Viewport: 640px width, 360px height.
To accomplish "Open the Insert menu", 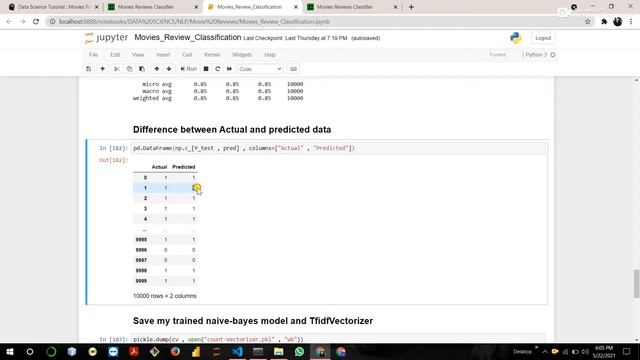I will [163, 55].
